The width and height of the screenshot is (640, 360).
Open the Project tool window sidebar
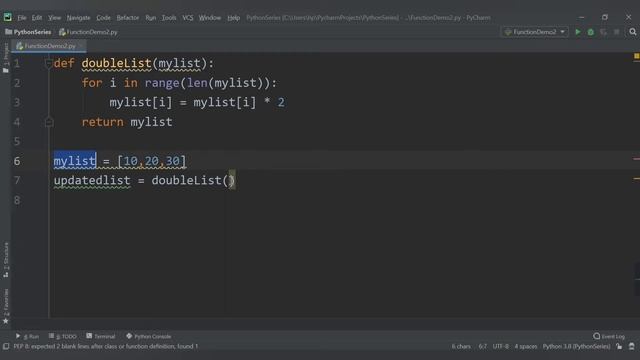tap(6, 58)
